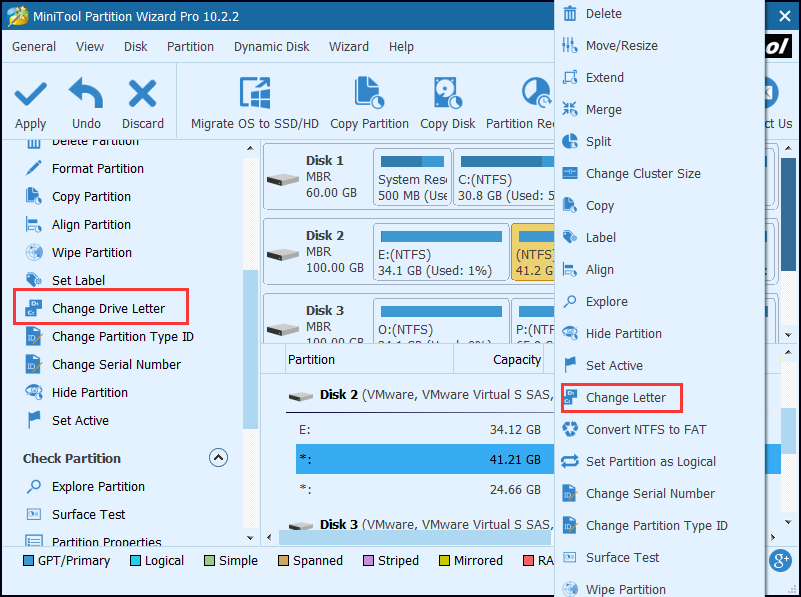This screenshot has width=801, height=597.
Task: Click Copy in the context menu
Action: [x=600, y=206]
